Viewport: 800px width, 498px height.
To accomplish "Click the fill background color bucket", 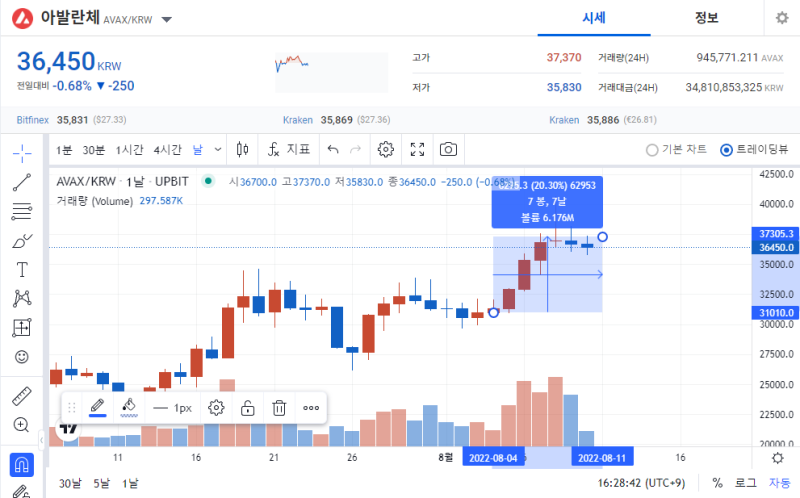I will (x=129, y=408).
